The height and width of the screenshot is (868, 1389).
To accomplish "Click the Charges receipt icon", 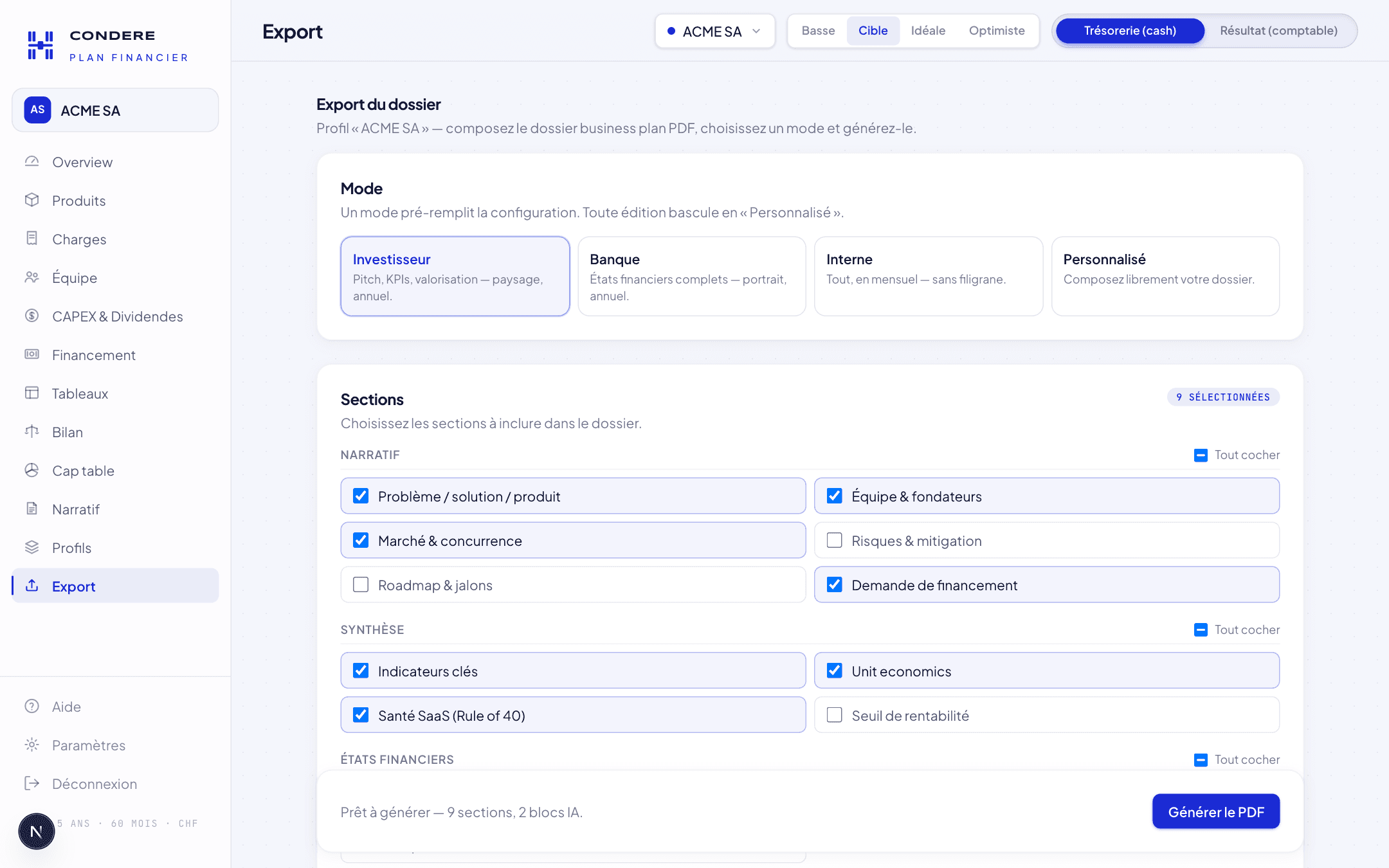I will pos(32,239).
